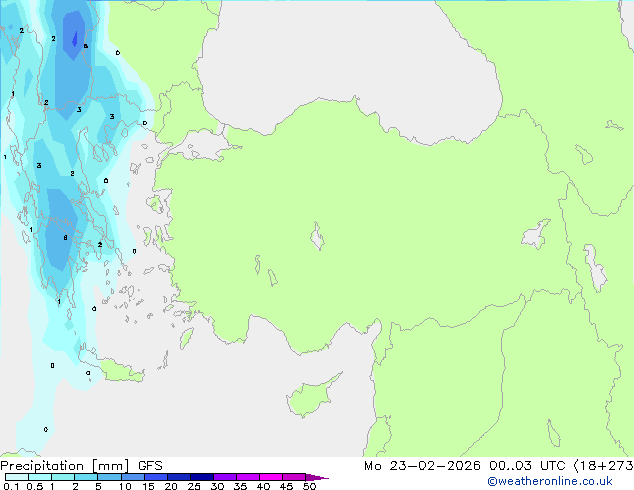Select the 40–45 mm magenta legend swatch
Image resolution: width=634 pixels, height=490 pixels.
271,477
